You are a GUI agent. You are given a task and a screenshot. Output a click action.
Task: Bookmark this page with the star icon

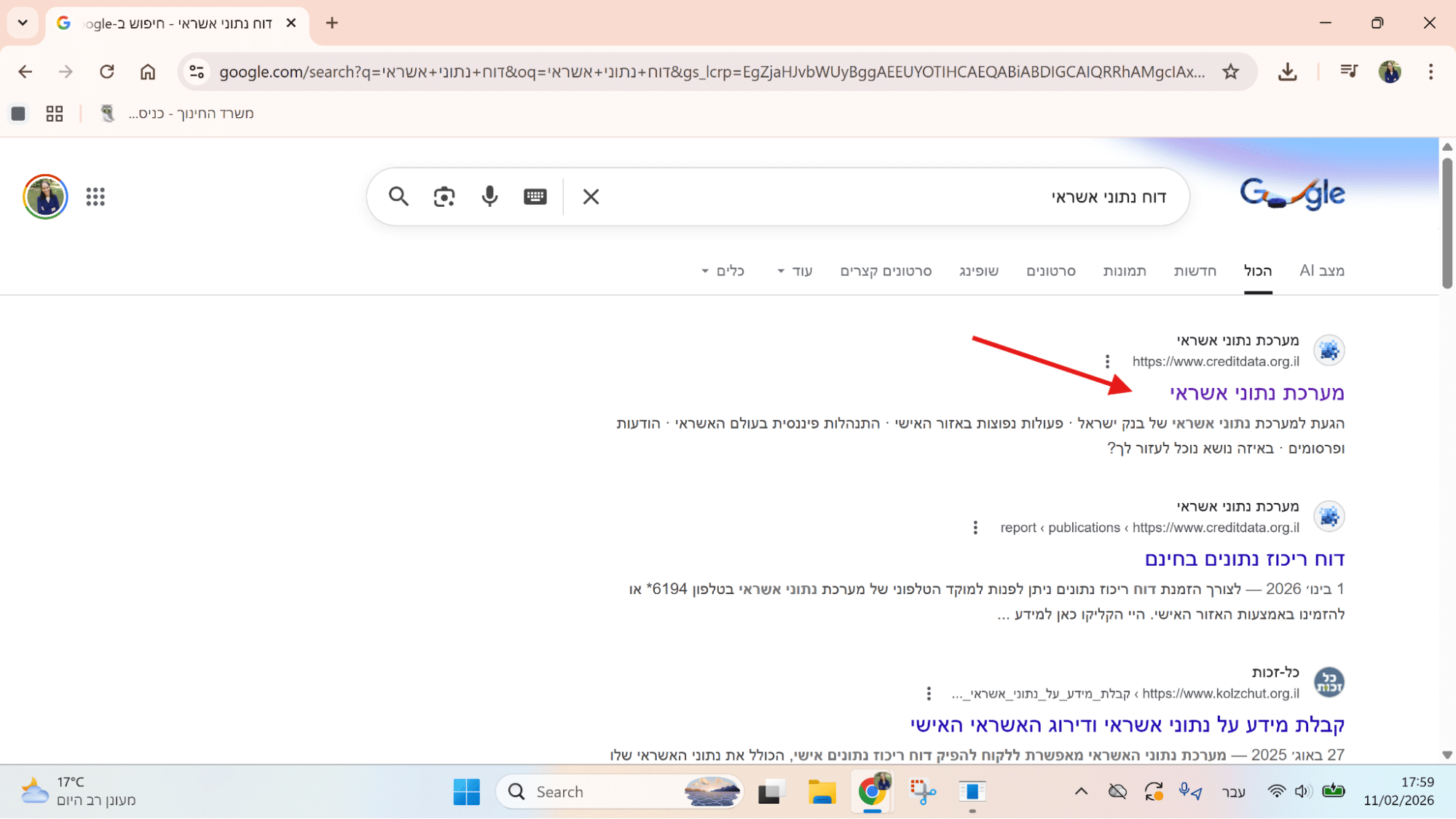[1230, 71]
